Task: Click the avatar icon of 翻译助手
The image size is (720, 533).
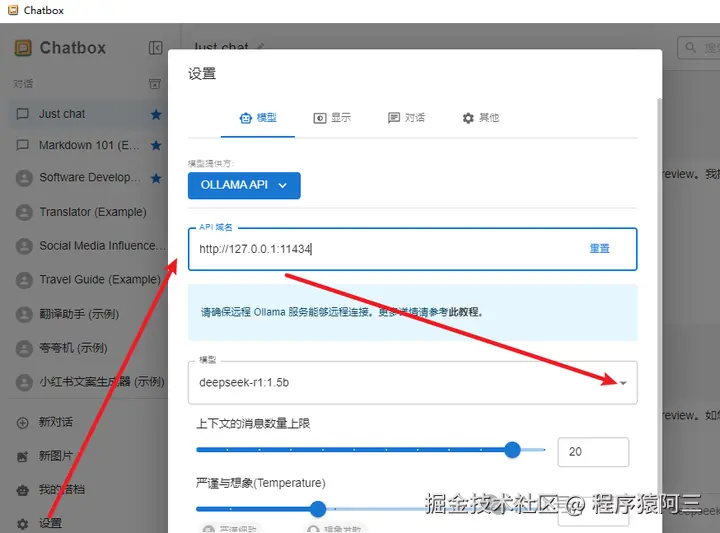Action: 24,314
